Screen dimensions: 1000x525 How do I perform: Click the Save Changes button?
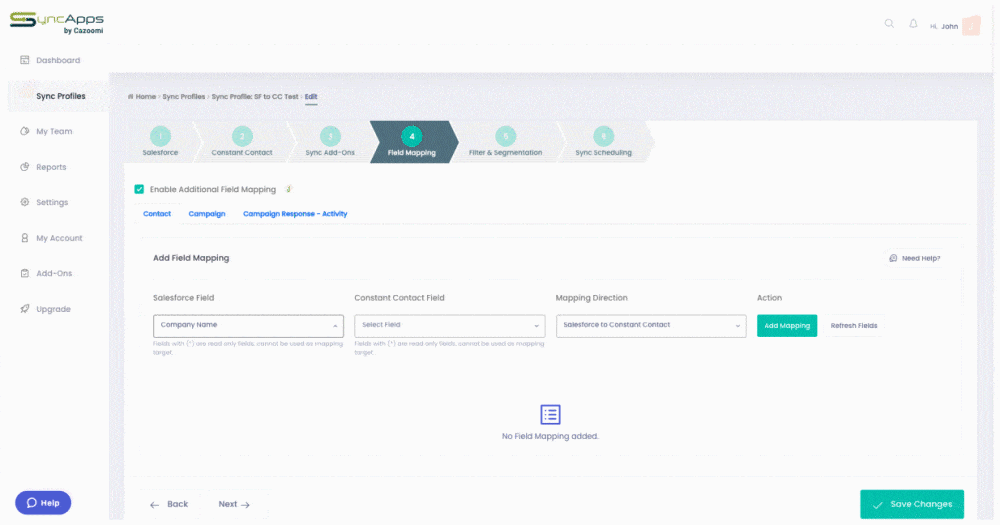[x=912, y=504]
